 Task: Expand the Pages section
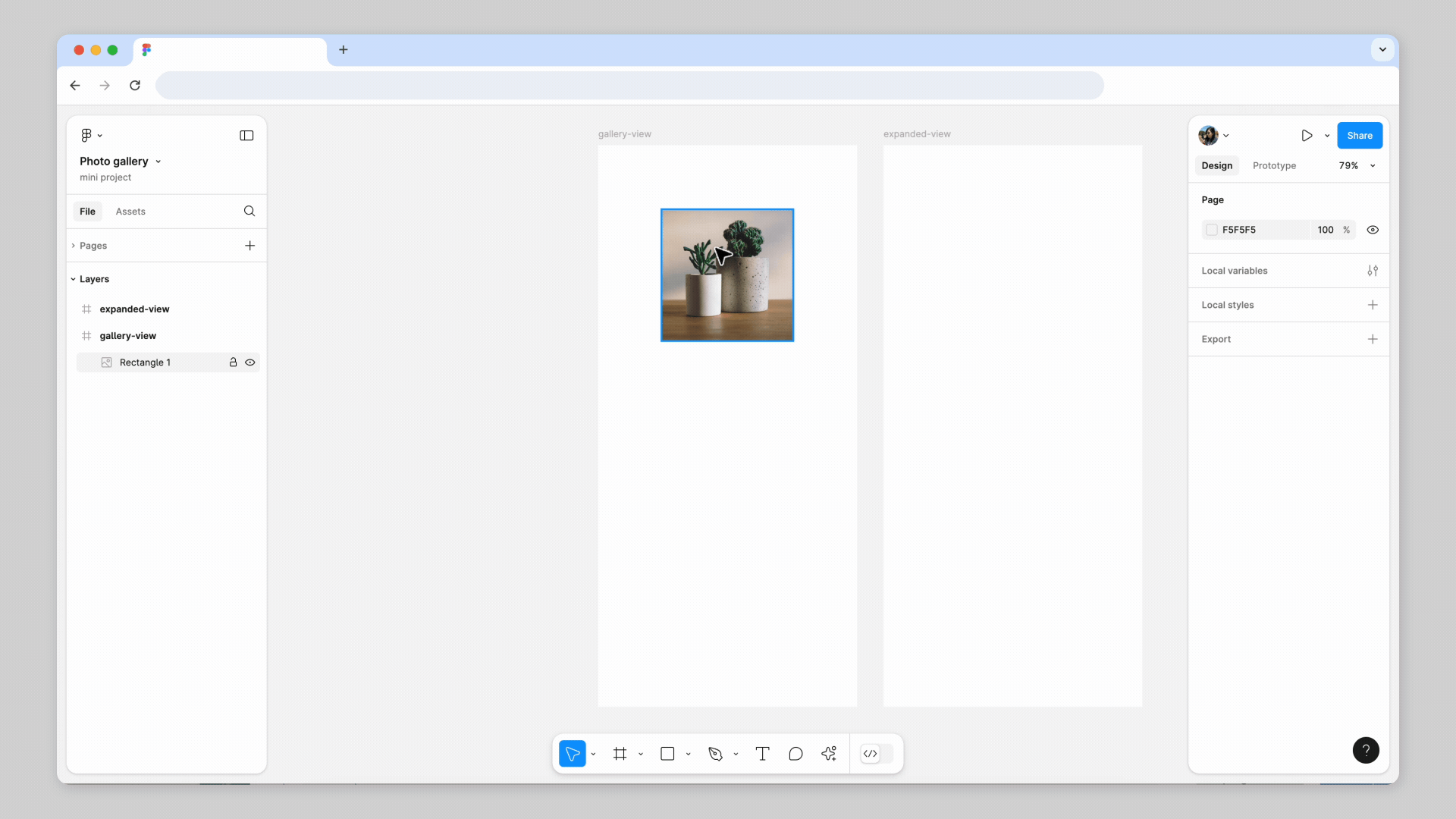[74, 246]
